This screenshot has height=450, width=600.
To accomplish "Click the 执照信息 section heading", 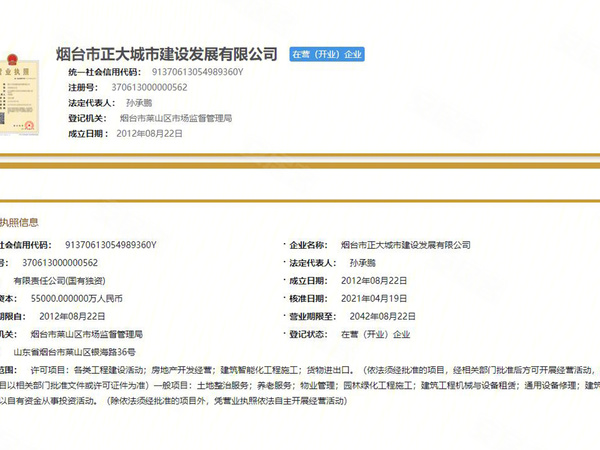I will pyautogui.click(x=19, y=222).
